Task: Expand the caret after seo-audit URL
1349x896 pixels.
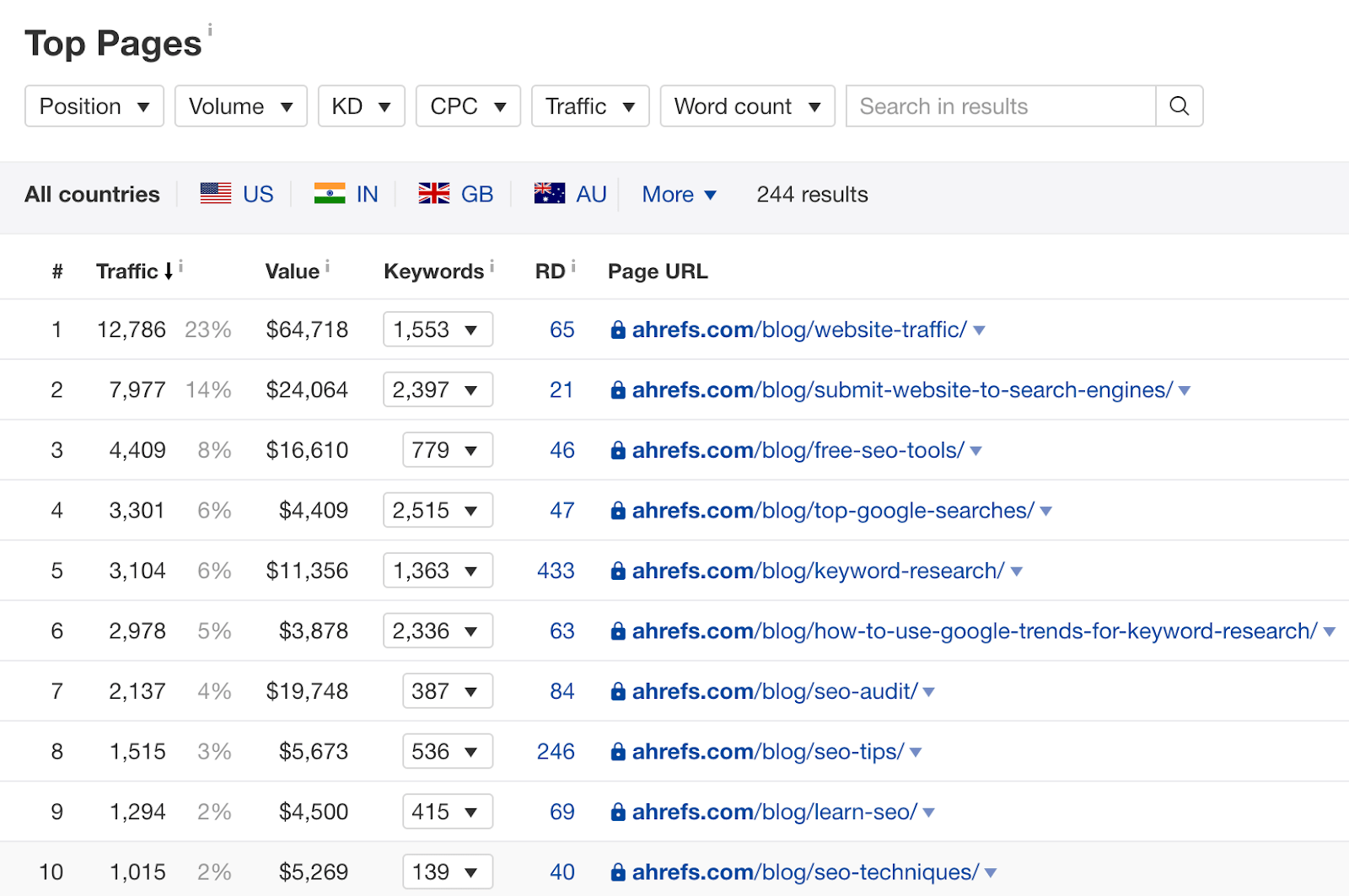Action: point(929,692)
